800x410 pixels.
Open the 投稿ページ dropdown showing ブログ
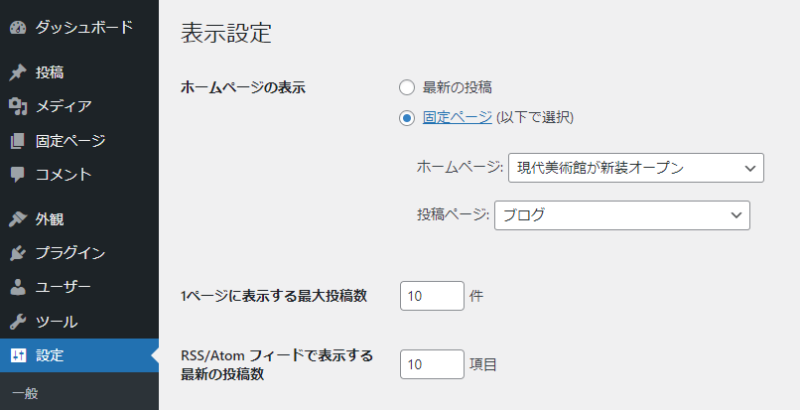[622, 215]
